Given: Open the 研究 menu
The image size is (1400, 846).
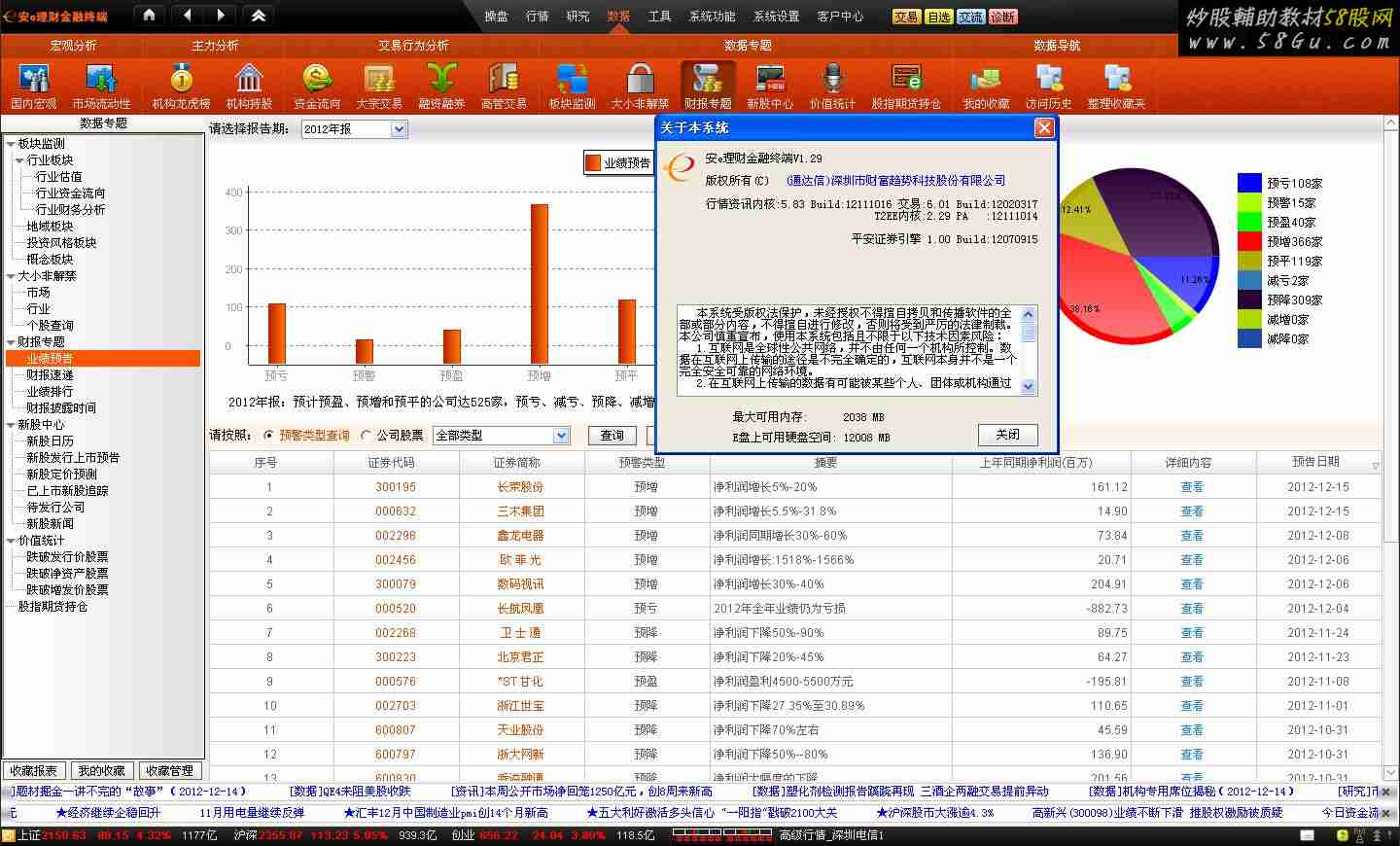Looking at the screenshot, I should coord(577,16).
